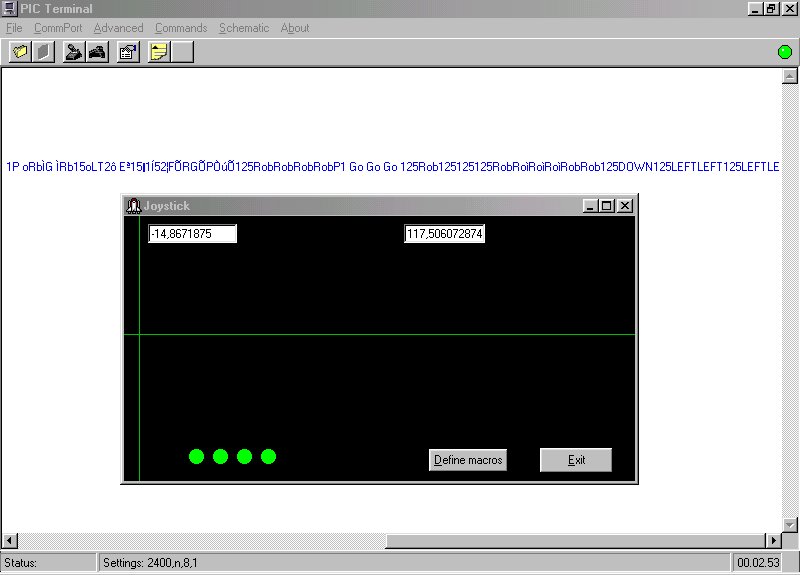Click the green connection status LED
This screenshot has height=575, width=800.
coord(785,52)
